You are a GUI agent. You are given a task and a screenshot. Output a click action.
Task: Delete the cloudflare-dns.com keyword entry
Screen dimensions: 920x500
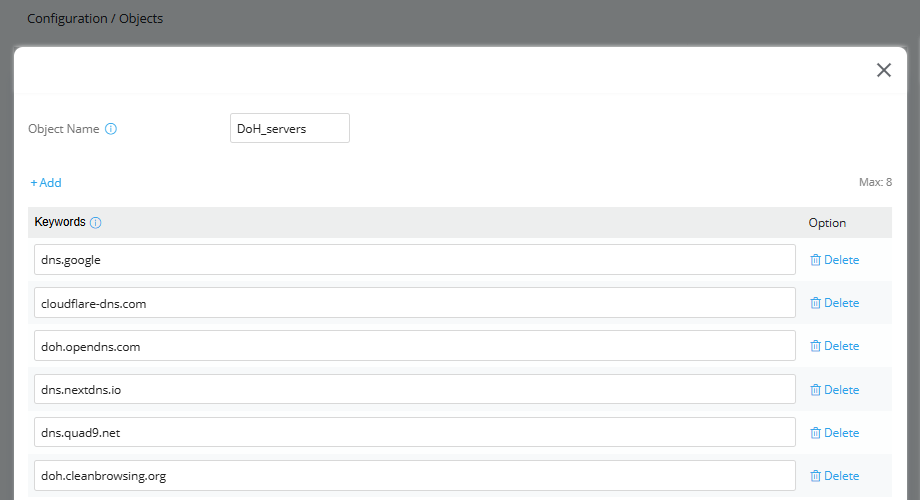pyautogui.click(x=834, y=303)
